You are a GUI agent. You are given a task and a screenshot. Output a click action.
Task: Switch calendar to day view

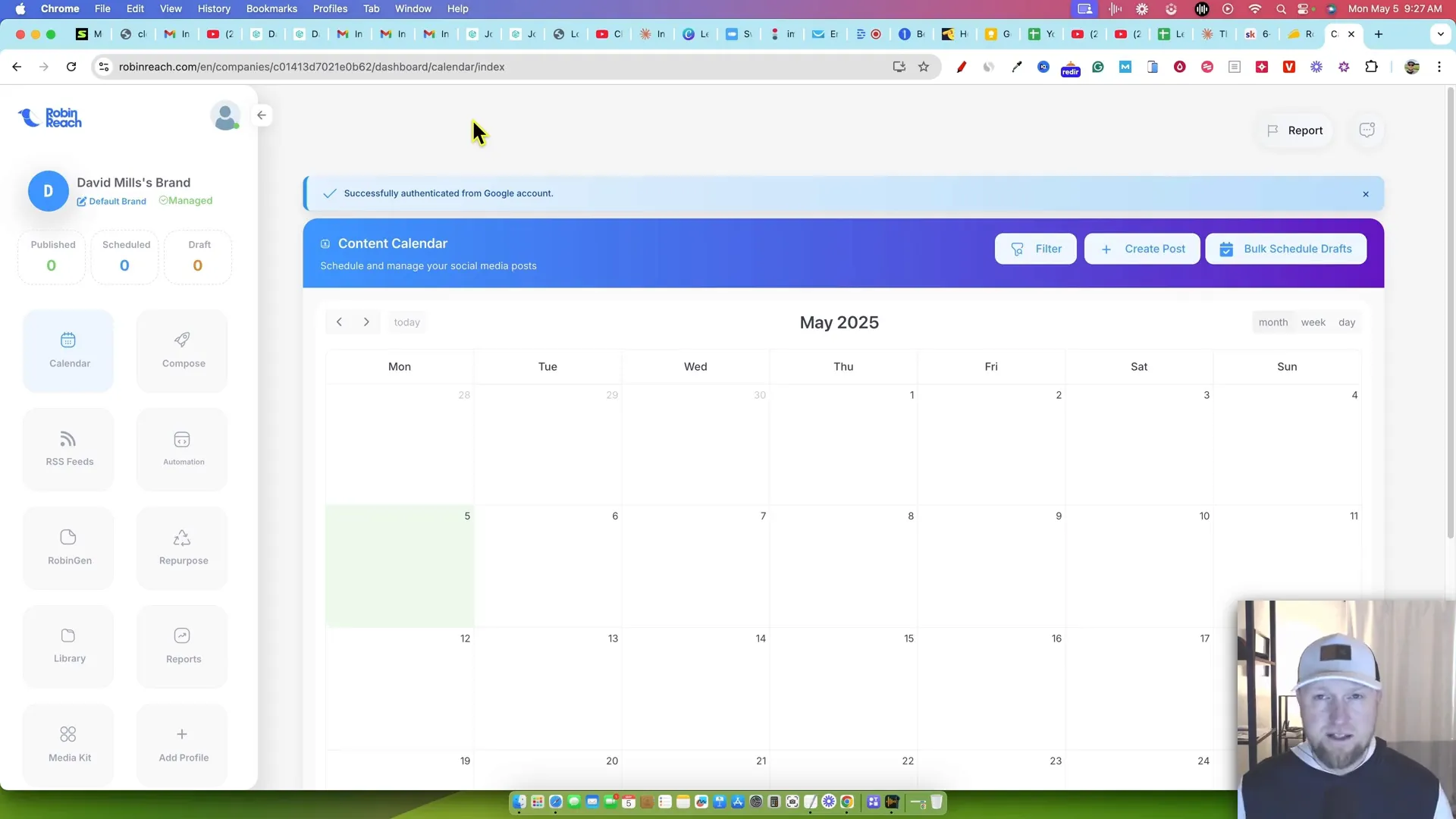click(x=1346, y=322)
